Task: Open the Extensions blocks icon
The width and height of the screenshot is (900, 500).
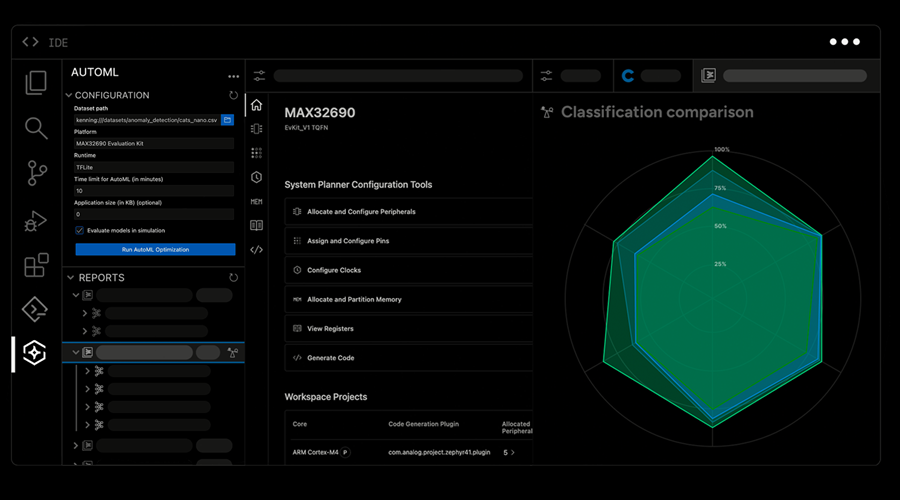Action: (x=36, y=265)
